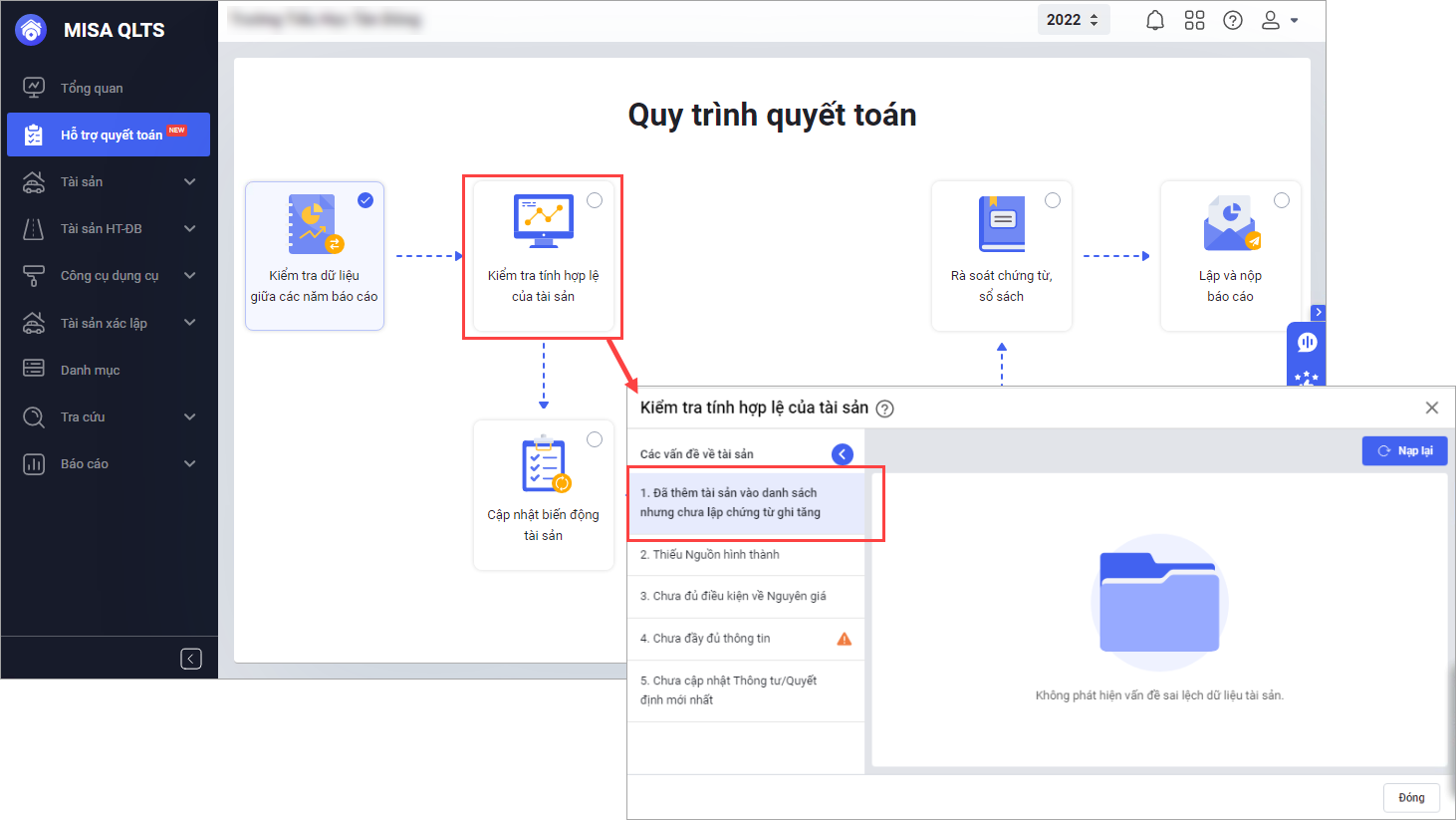Open the apps grid icon

click(x=1194, y=20)
